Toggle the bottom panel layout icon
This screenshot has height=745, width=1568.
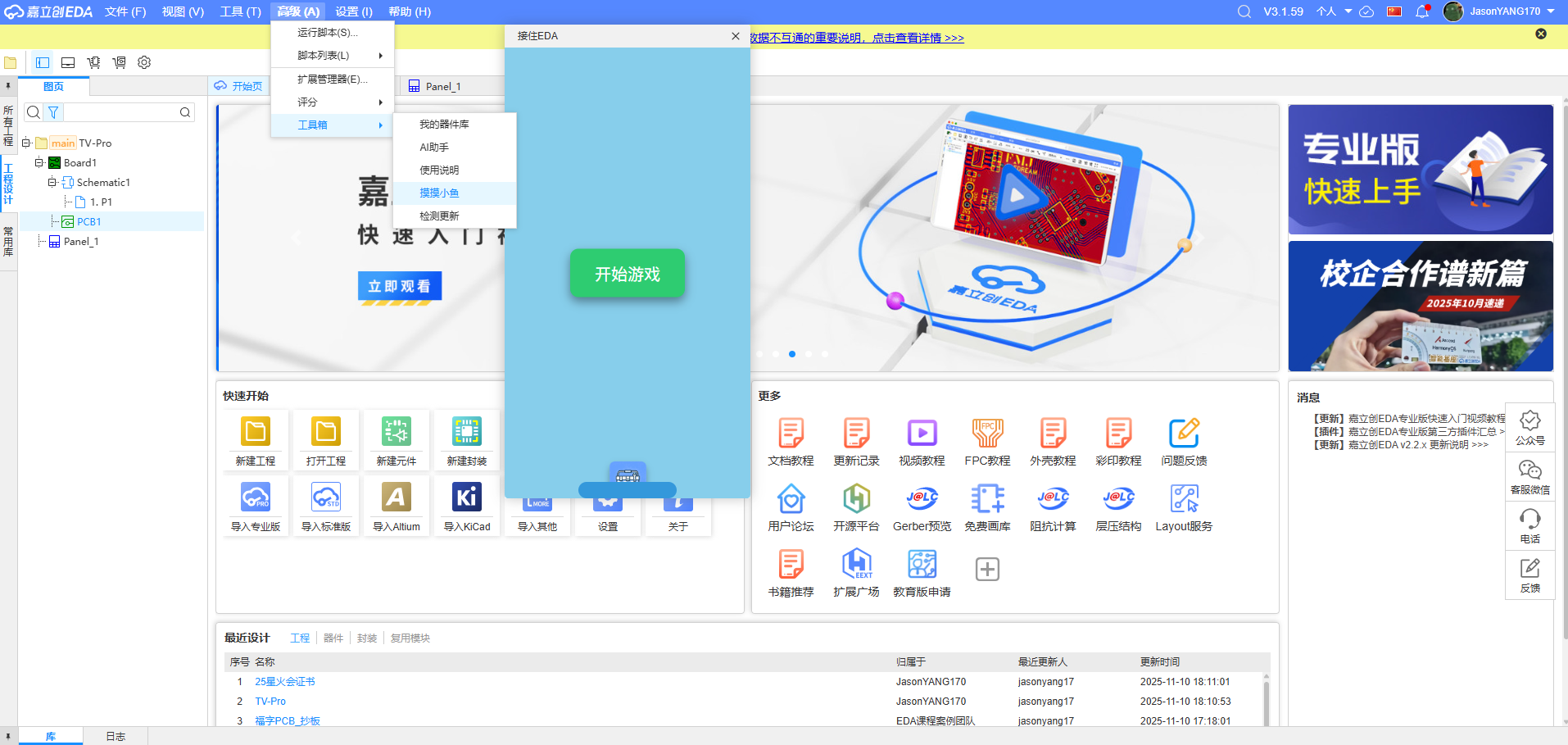click(68, 62)
